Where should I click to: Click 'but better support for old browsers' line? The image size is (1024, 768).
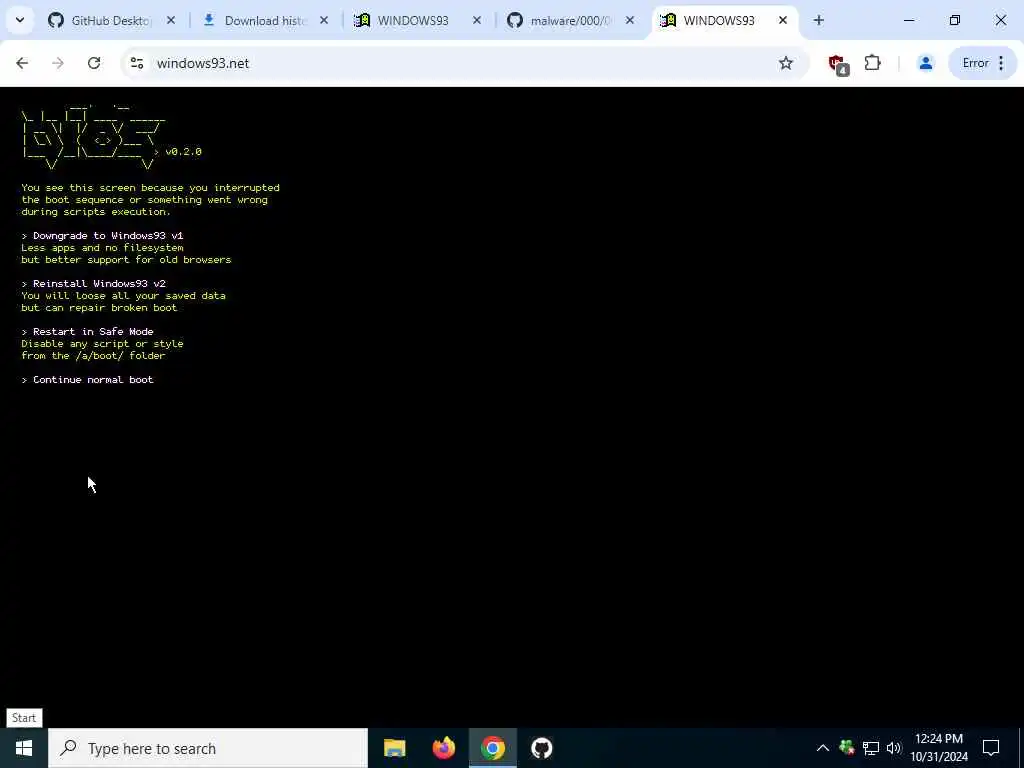click(126, 260)
